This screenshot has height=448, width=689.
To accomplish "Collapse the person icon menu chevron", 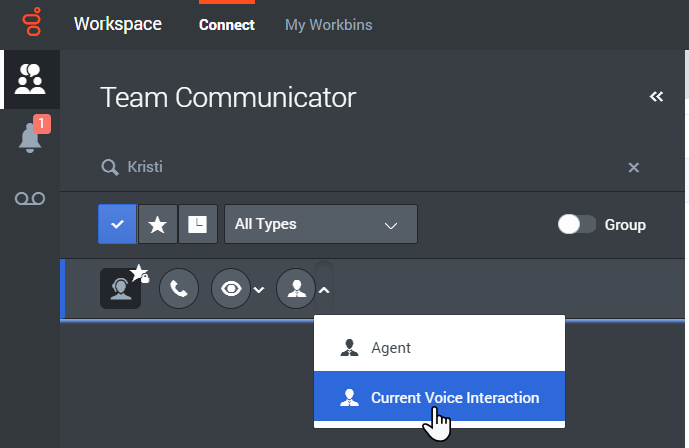I will click(x=324, y=290).
